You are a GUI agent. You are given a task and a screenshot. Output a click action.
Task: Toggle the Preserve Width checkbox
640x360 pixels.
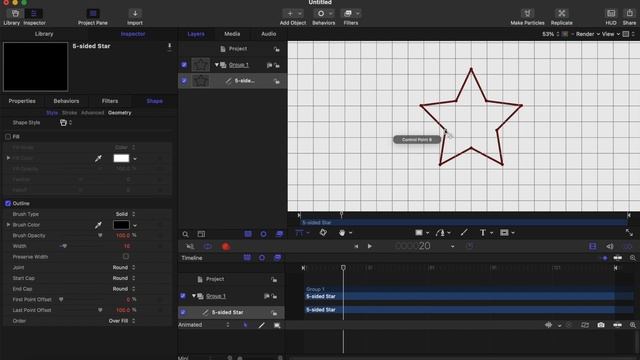126,257
